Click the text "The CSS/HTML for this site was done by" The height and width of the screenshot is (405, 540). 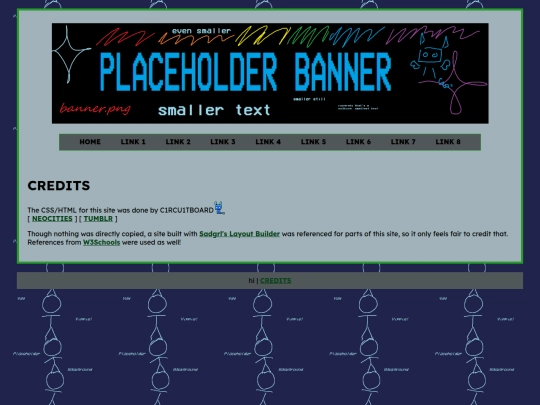[93, 210]
